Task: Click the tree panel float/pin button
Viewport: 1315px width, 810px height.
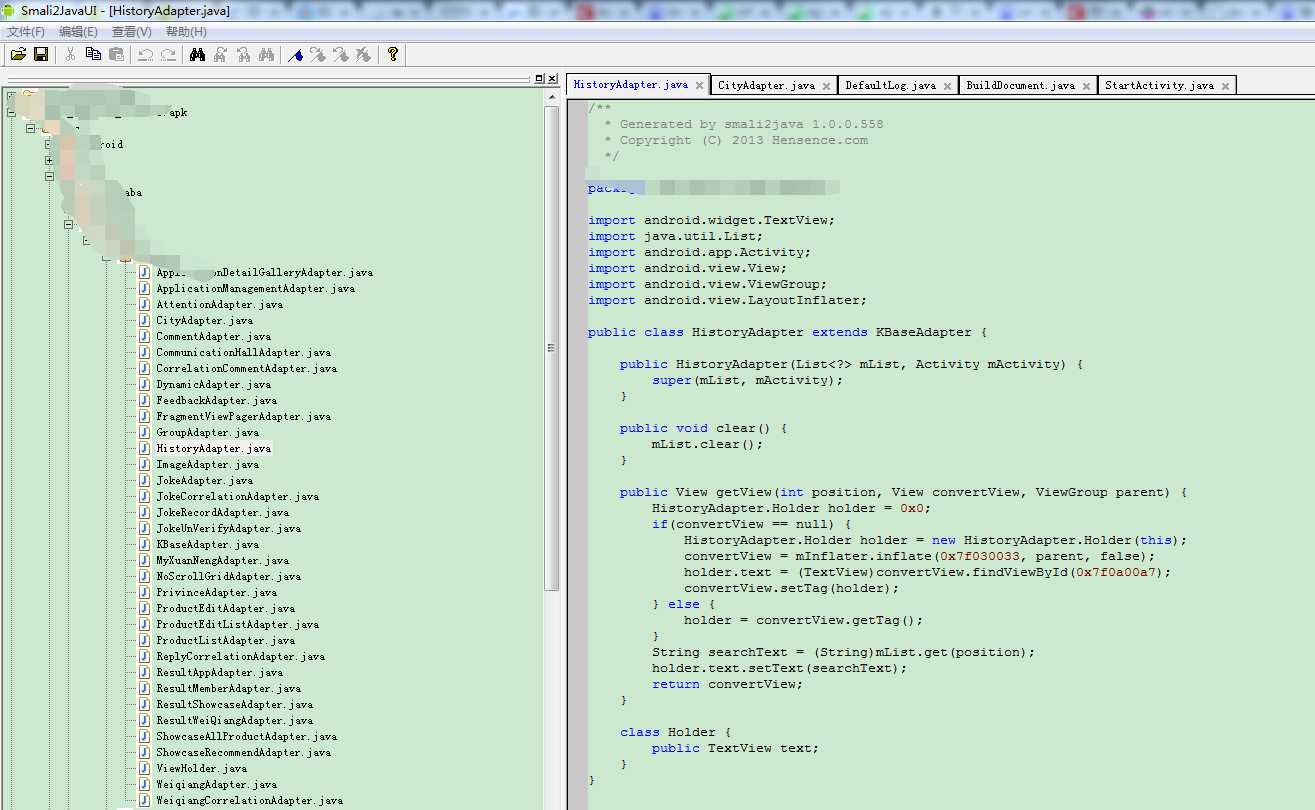Action: click(x=539, y=78)
